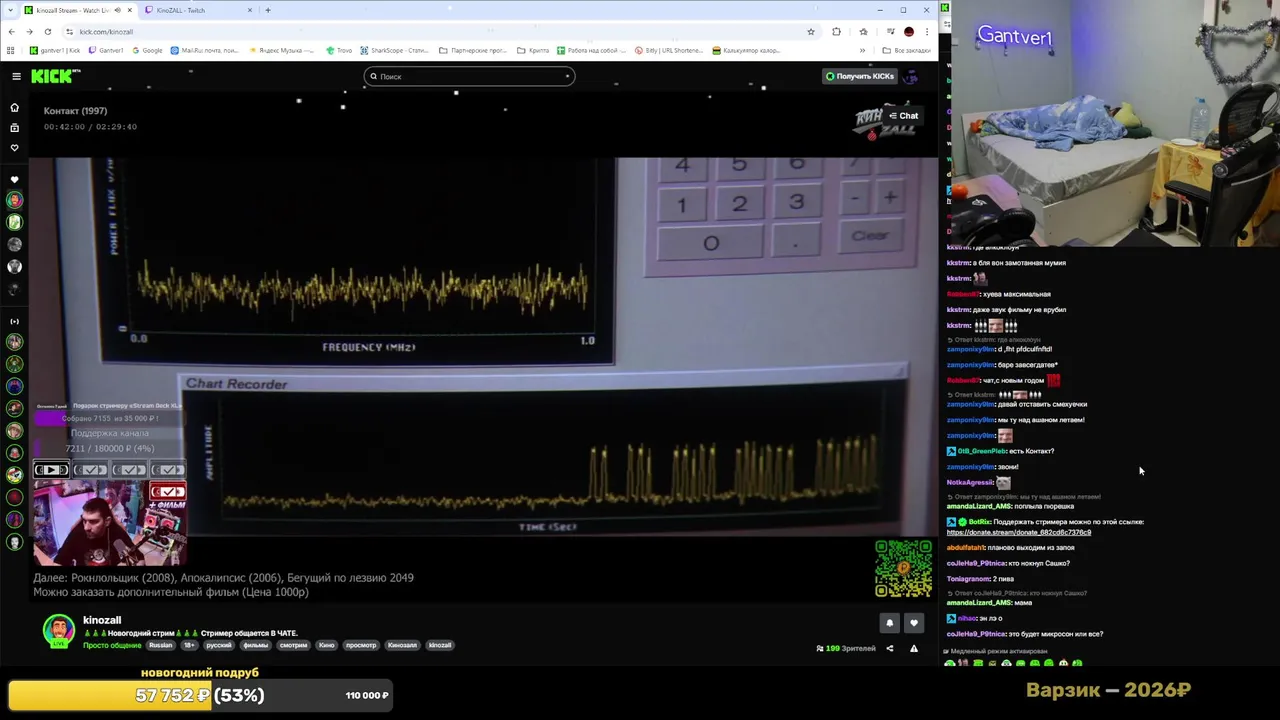The image size is (1280, 720).
Task: Click the Контакт (1997) movie title
Action: [x=75, y=111]
